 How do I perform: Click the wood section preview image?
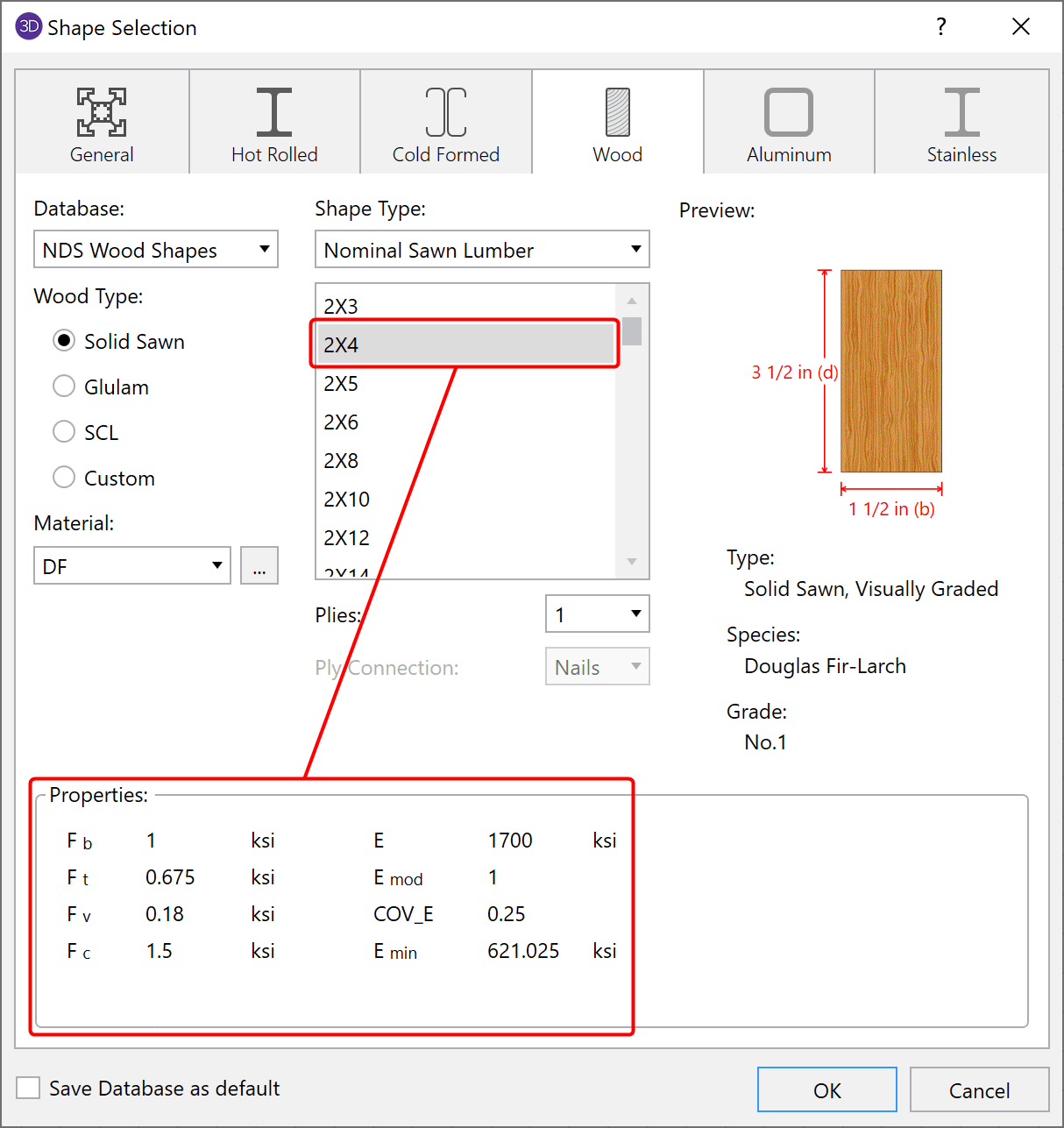[890, 371]
